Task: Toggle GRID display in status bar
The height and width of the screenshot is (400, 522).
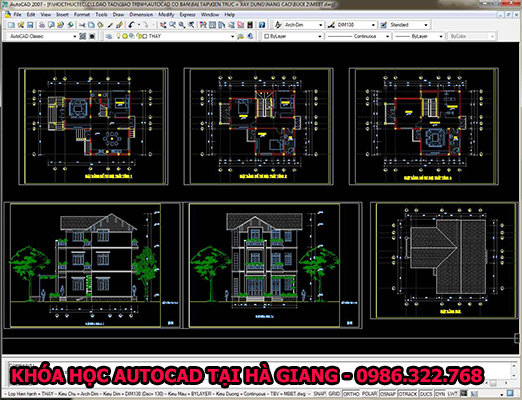Action: [x=334, y=394]
